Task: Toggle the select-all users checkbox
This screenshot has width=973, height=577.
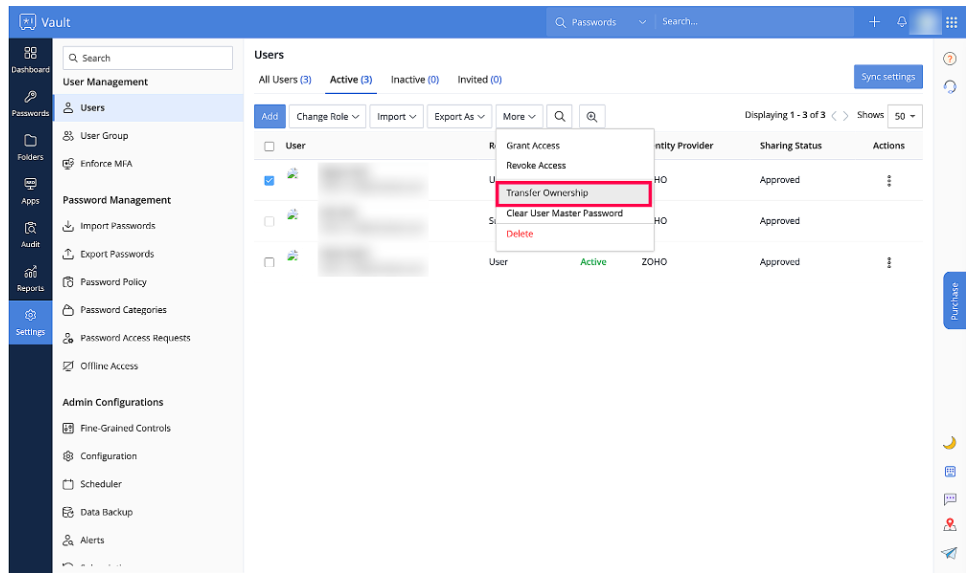Action: coord(269,146)
